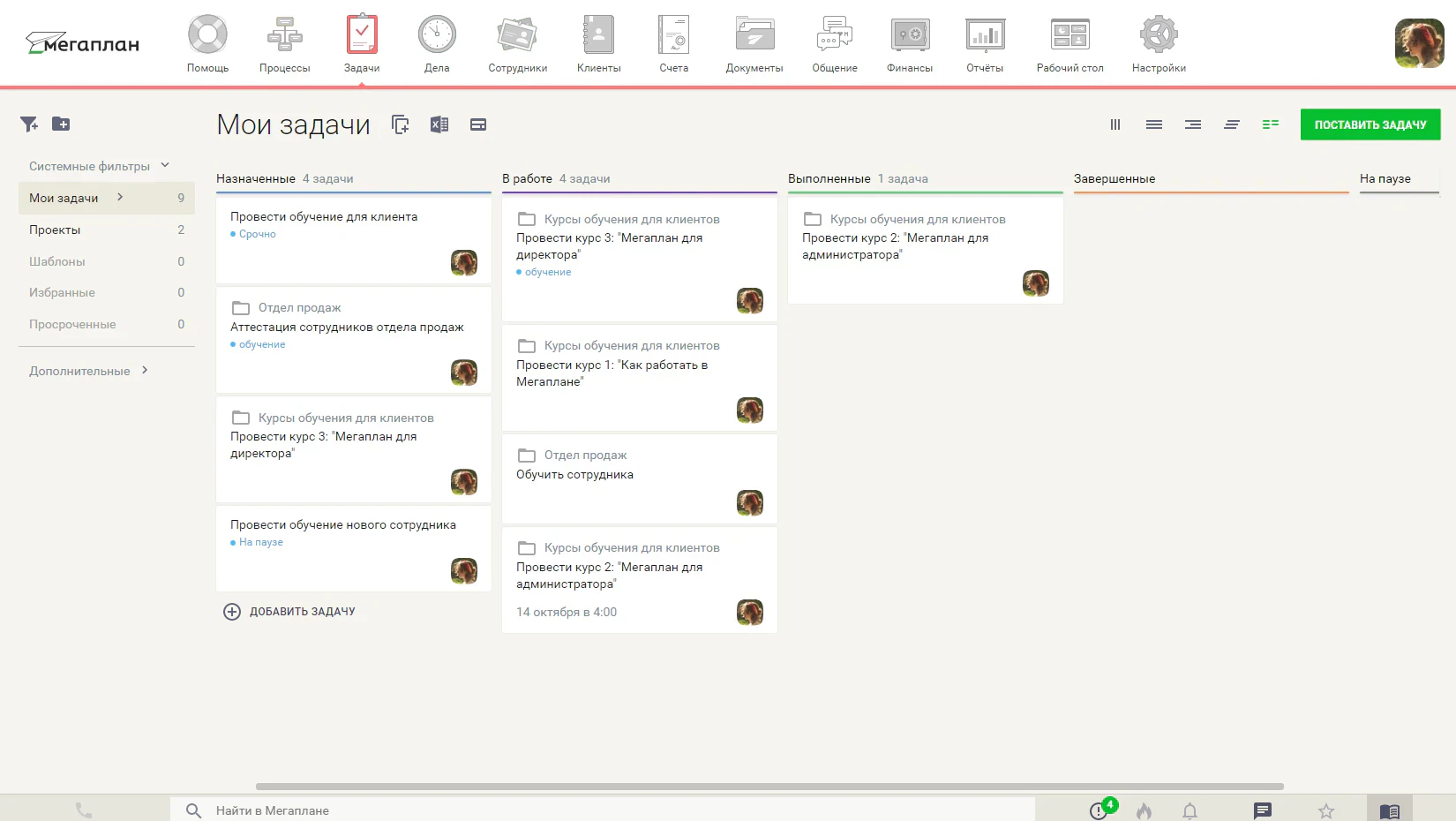Switch to left-aligned hierarchy view

point(1232,124)
